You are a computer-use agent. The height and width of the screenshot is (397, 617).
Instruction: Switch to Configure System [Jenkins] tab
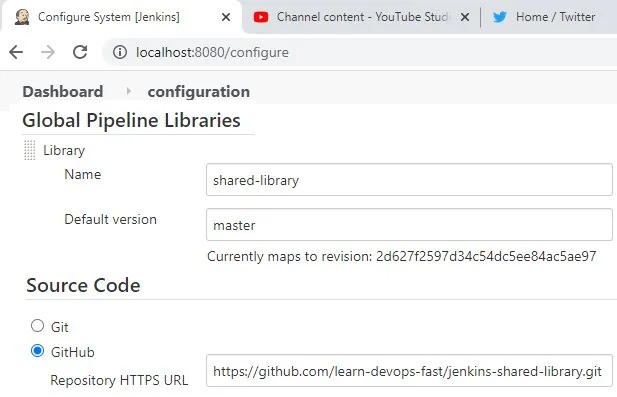pos(122,17)
